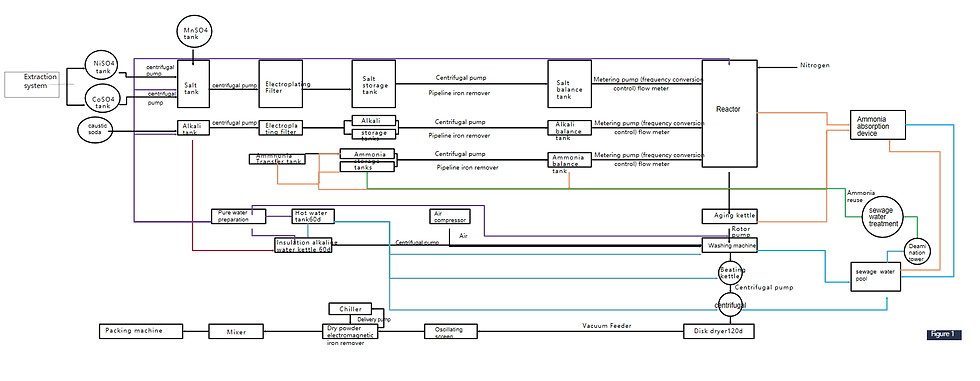Viewport: 980px width, 381px height.
Task: Click the Ammonia Transfer tank box
Action: click(278, 159)
